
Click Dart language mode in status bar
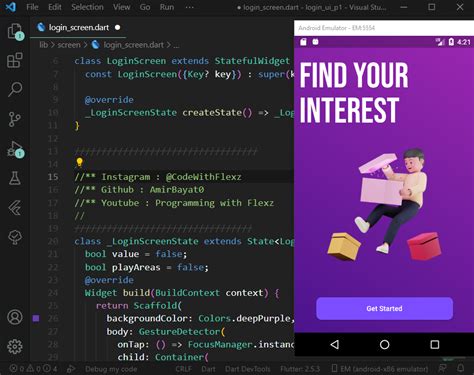click(208, 369)
